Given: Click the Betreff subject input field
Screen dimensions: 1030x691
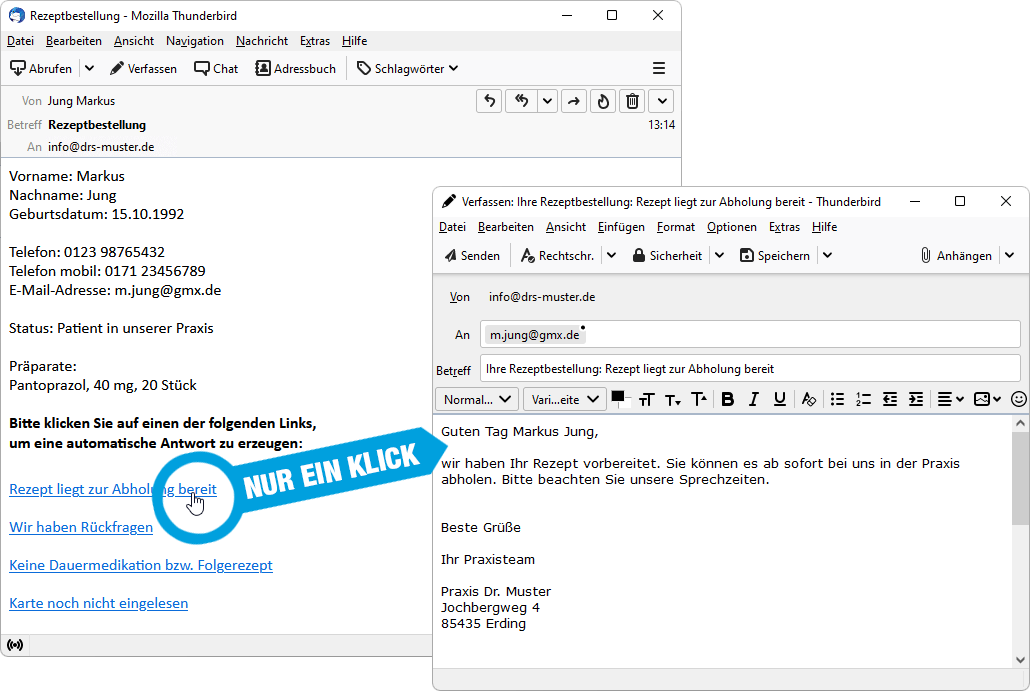Looking at the screenshot, I should point(750,368).
